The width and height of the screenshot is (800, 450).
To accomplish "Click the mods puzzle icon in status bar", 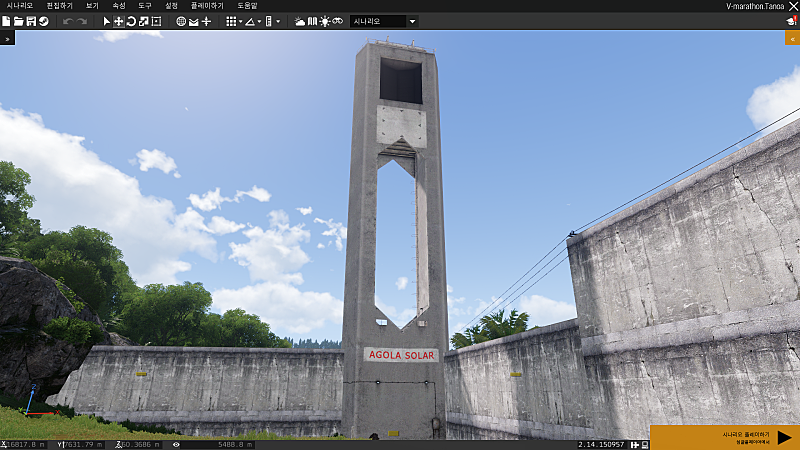I will click(635, 445).
